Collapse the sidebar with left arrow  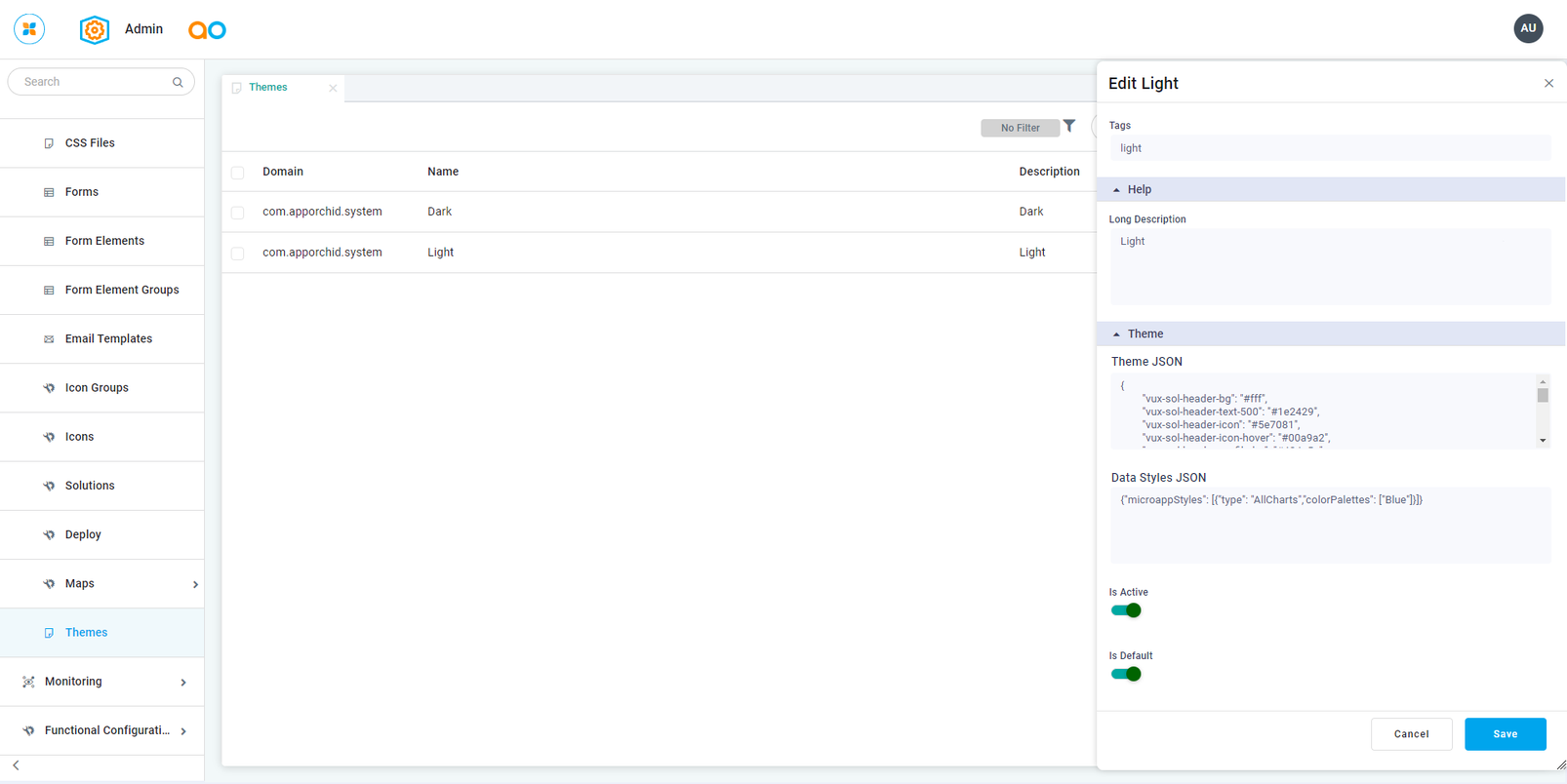[x=17, y=765]
